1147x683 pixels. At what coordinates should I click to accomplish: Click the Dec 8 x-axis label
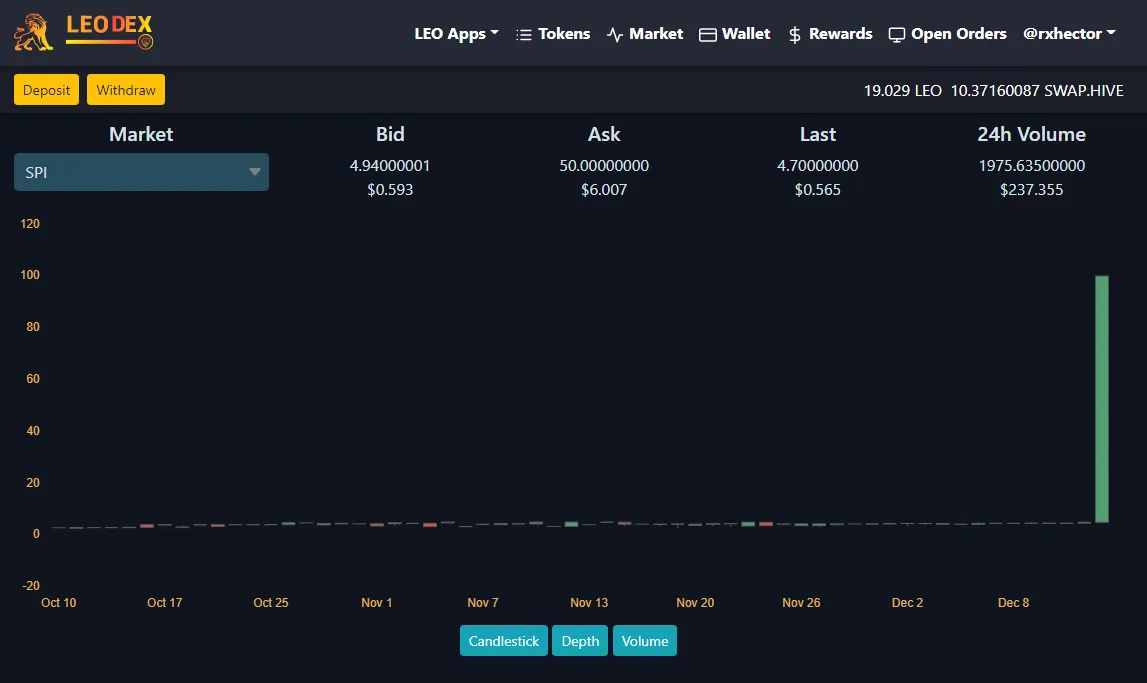[1013, 603]
